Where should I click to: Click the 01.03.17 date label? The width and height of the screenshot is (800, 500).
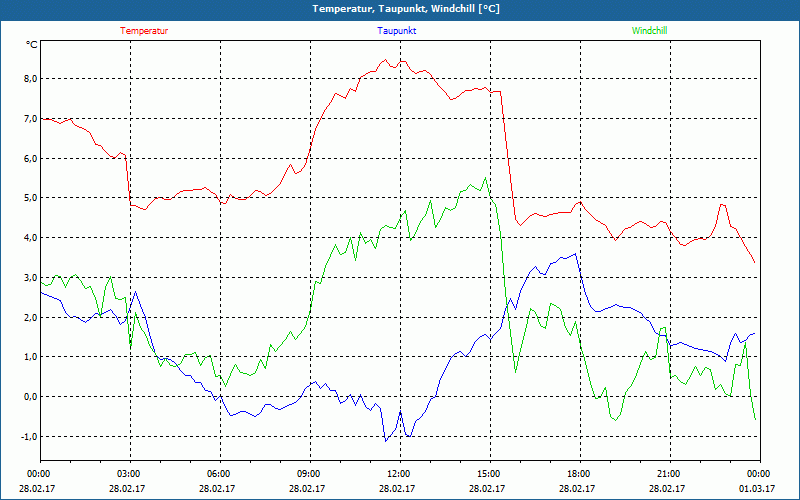pos(757,488)
